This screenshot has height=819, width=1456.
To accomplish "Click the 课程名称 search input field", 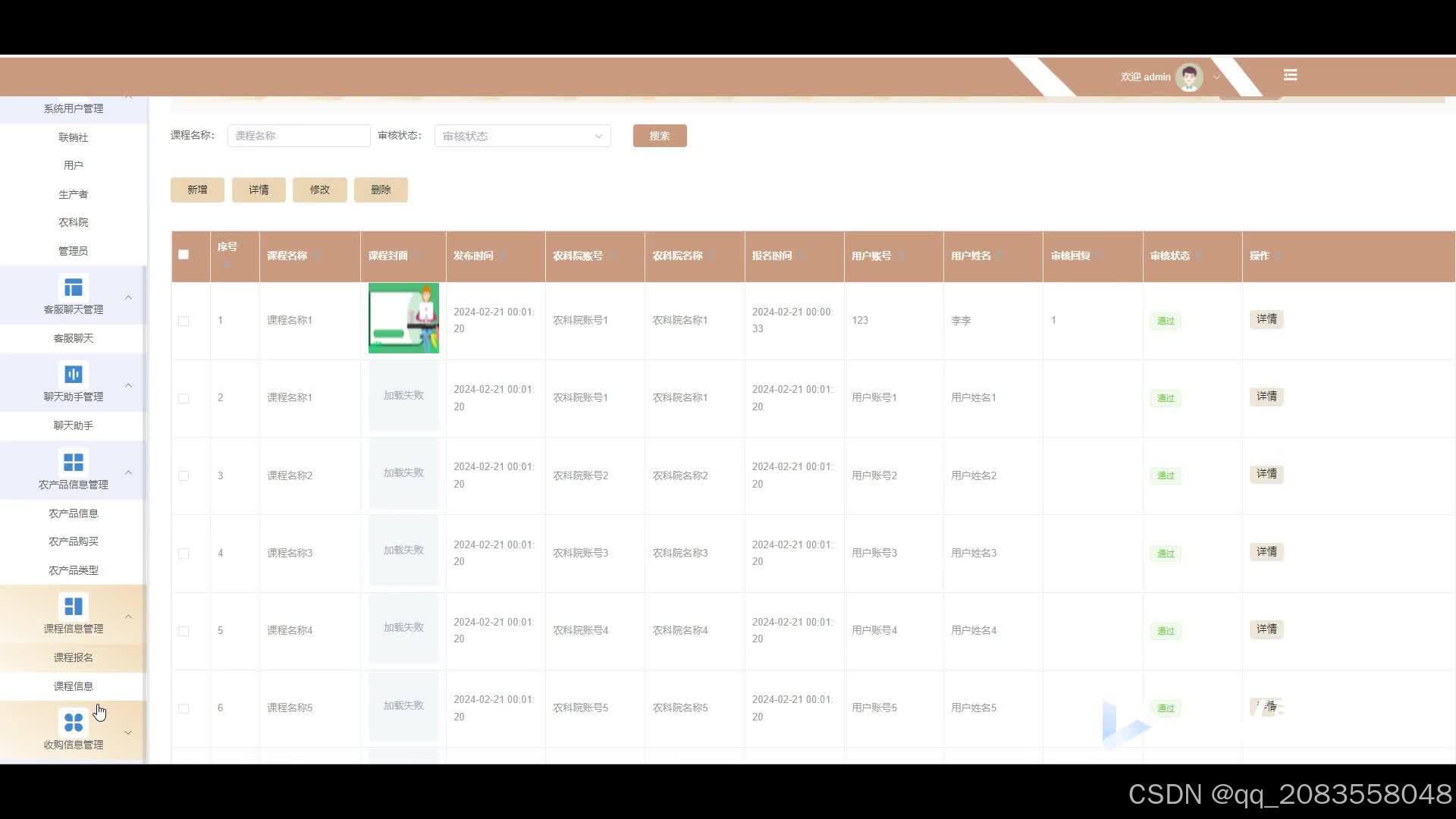I will (x=299, y=136).
